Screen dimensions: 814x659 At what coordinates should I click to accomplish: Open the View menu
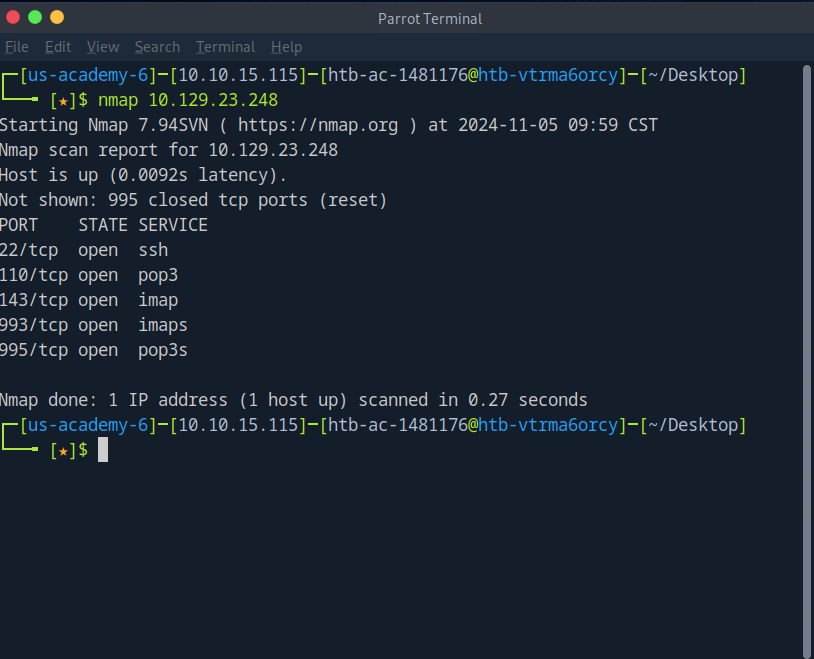tap(102, 47)
